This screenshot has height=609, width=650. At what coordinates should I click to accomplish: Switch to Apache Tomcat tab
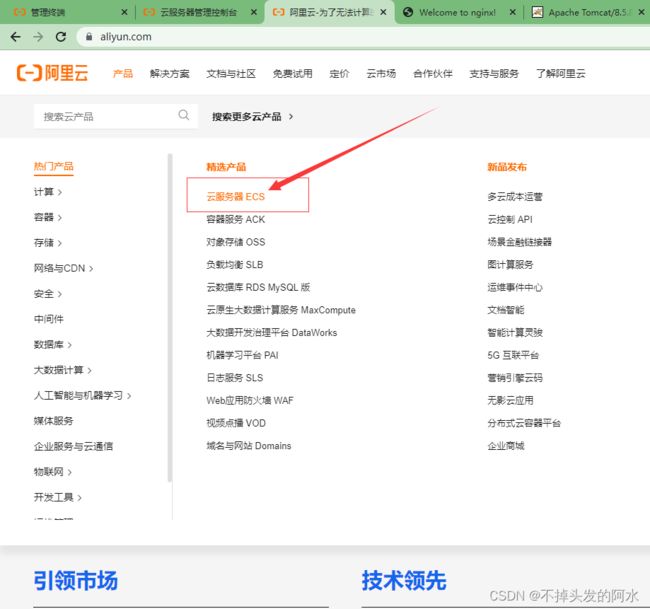click(587, 12)
